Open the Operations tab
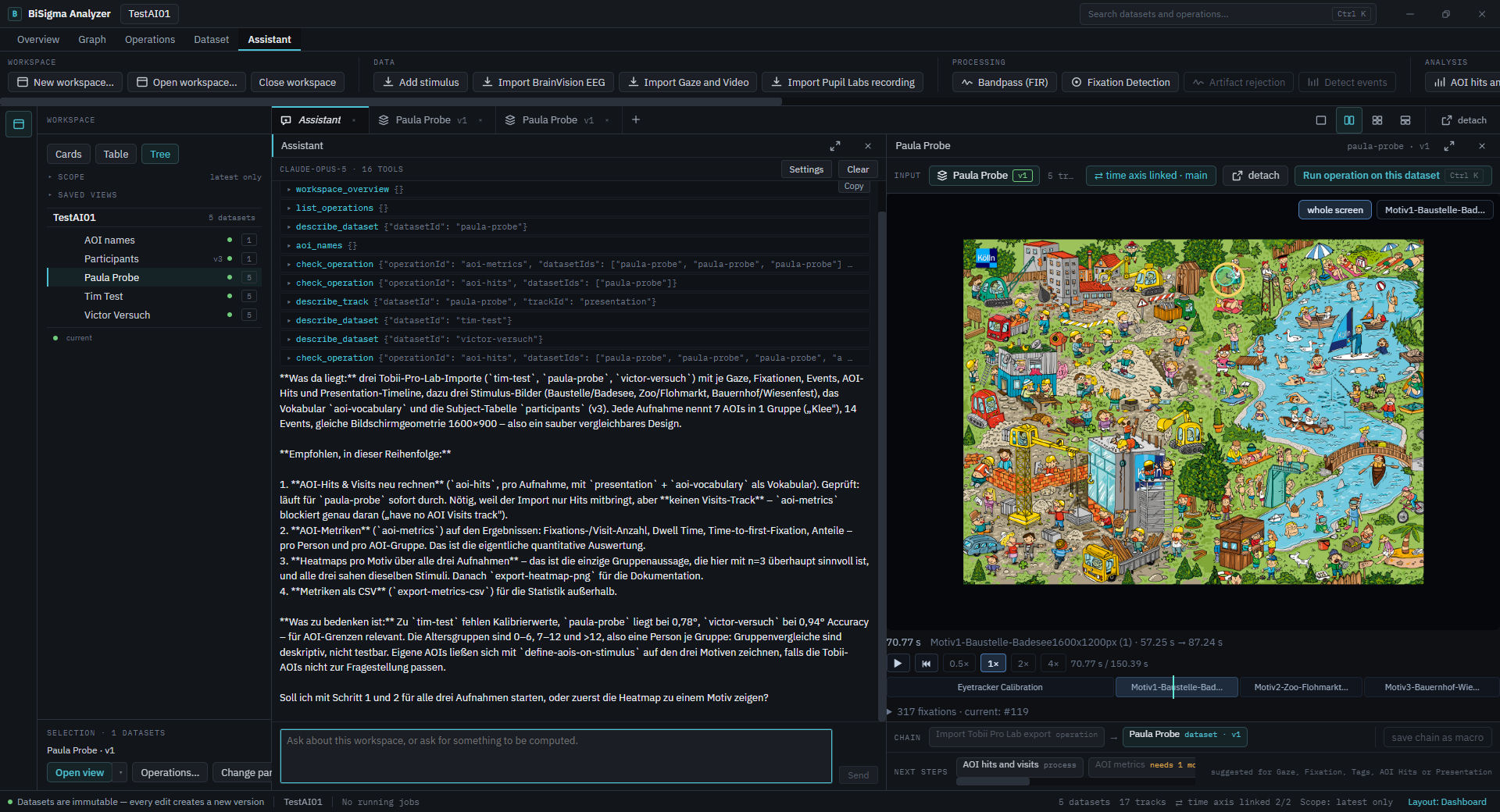Viewport: 1500px width, 812px height. (x=150, y=40)
